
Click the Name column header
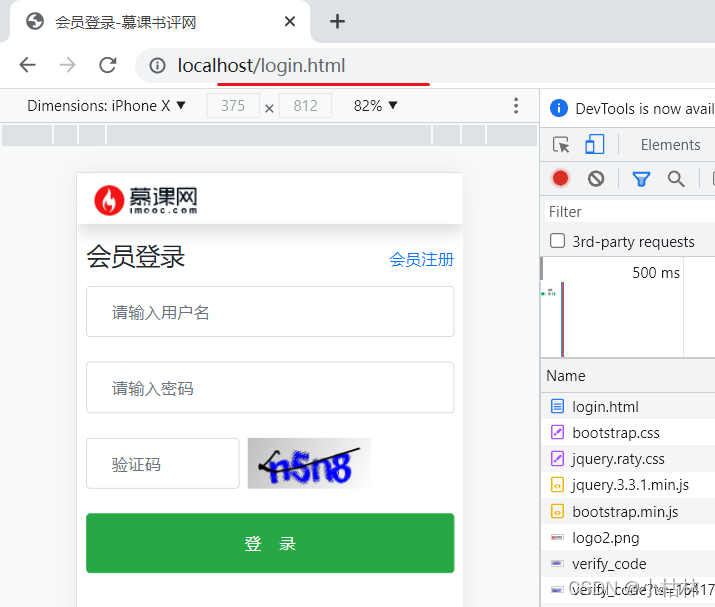pyautogui.click(x=566, y=376)
